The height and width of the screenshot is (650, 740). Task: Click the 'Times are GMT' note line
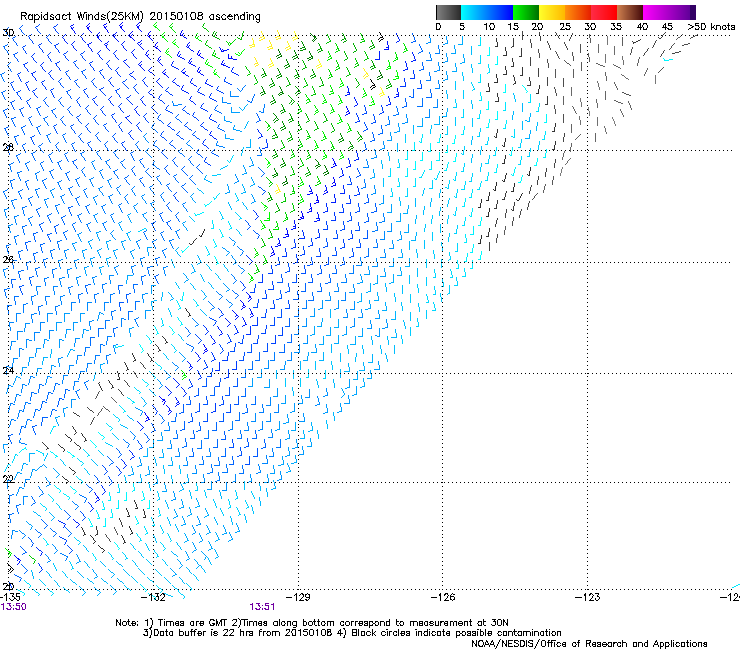point(312,623)
